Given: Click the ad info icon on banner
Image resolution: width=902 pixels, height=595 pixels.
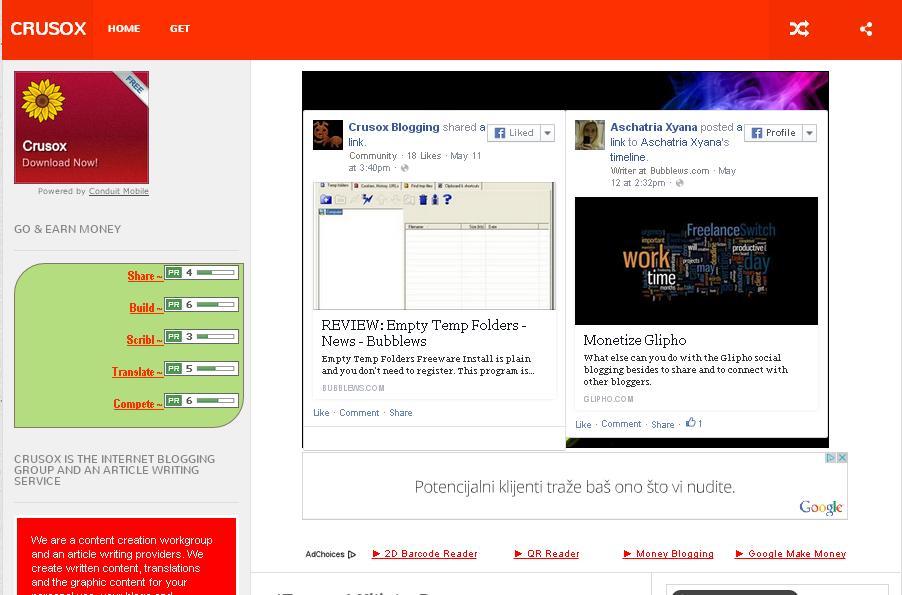Looking at the screenshot, I should pos(831,458).
